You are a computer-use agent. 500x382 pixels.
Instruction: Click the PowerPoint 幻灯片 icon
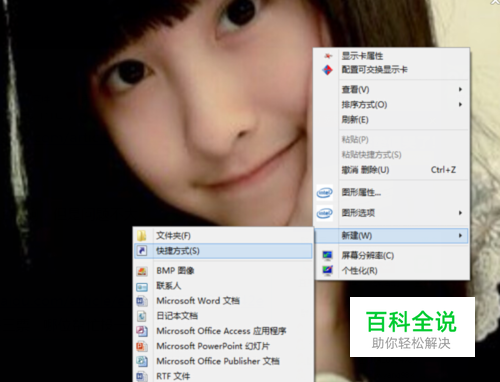coord(142,346)
